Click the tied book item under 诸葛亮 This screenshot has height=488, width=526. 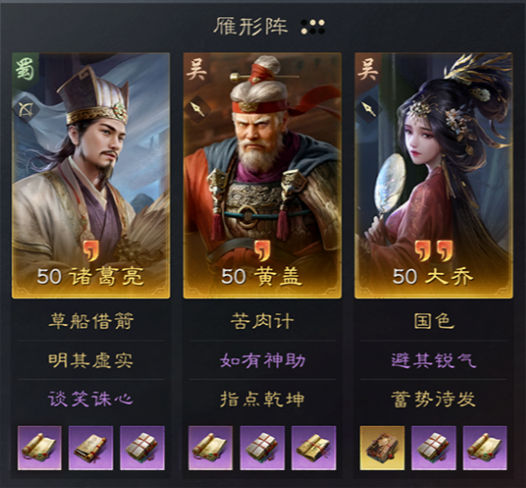142,448
